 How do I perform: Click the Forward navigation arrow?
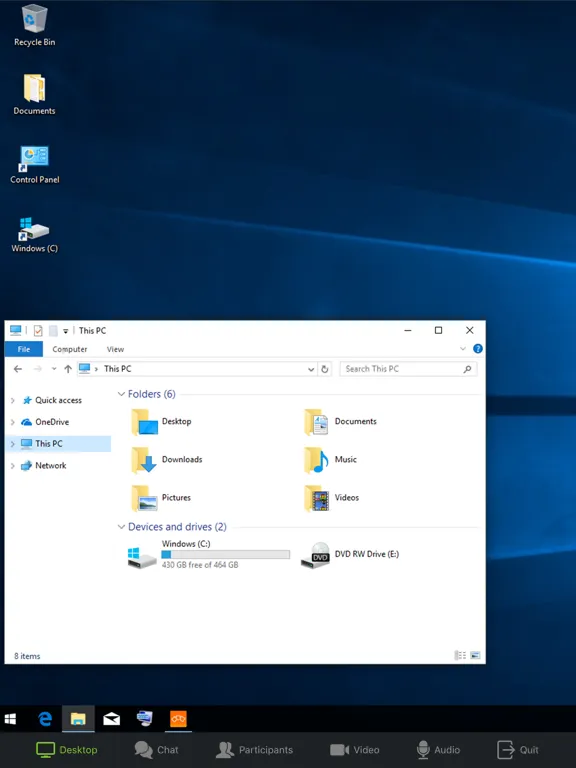pos(38,369)
